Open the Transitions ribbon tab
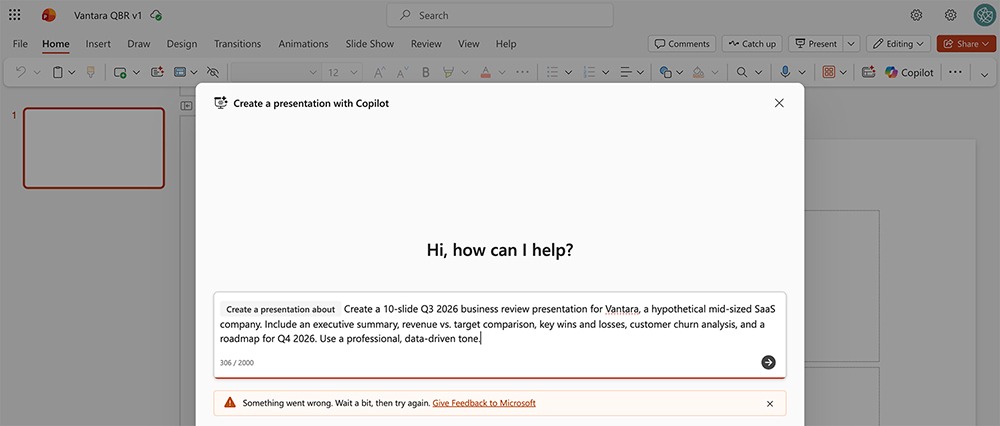 [x=237, y=44]
